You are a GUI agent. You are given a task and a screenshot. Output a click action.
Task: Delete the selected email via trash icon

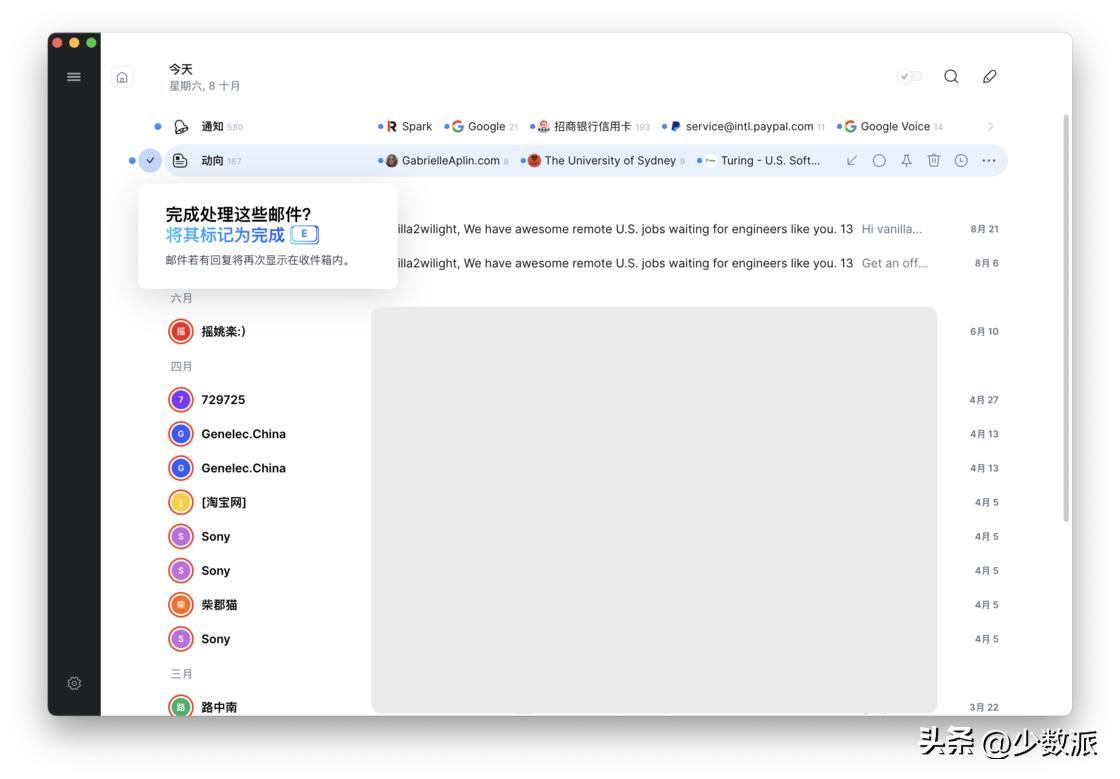click(x=933, y=160)
